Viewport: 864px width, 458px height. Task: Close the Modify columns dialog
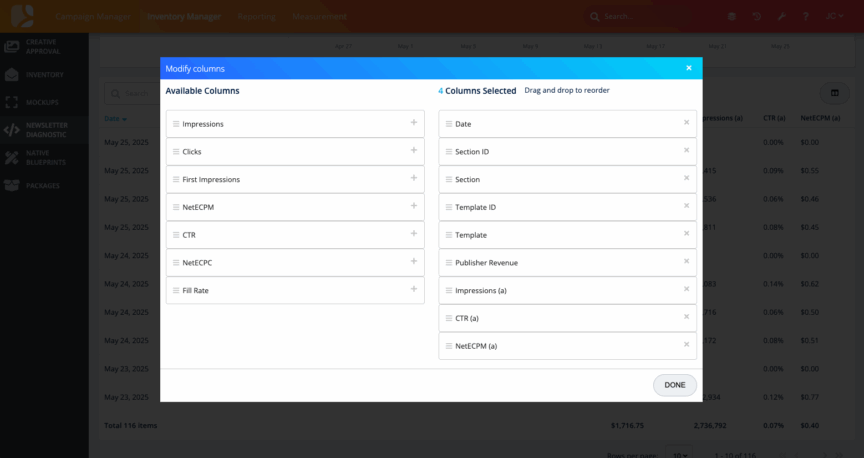[x=688, y=68]
